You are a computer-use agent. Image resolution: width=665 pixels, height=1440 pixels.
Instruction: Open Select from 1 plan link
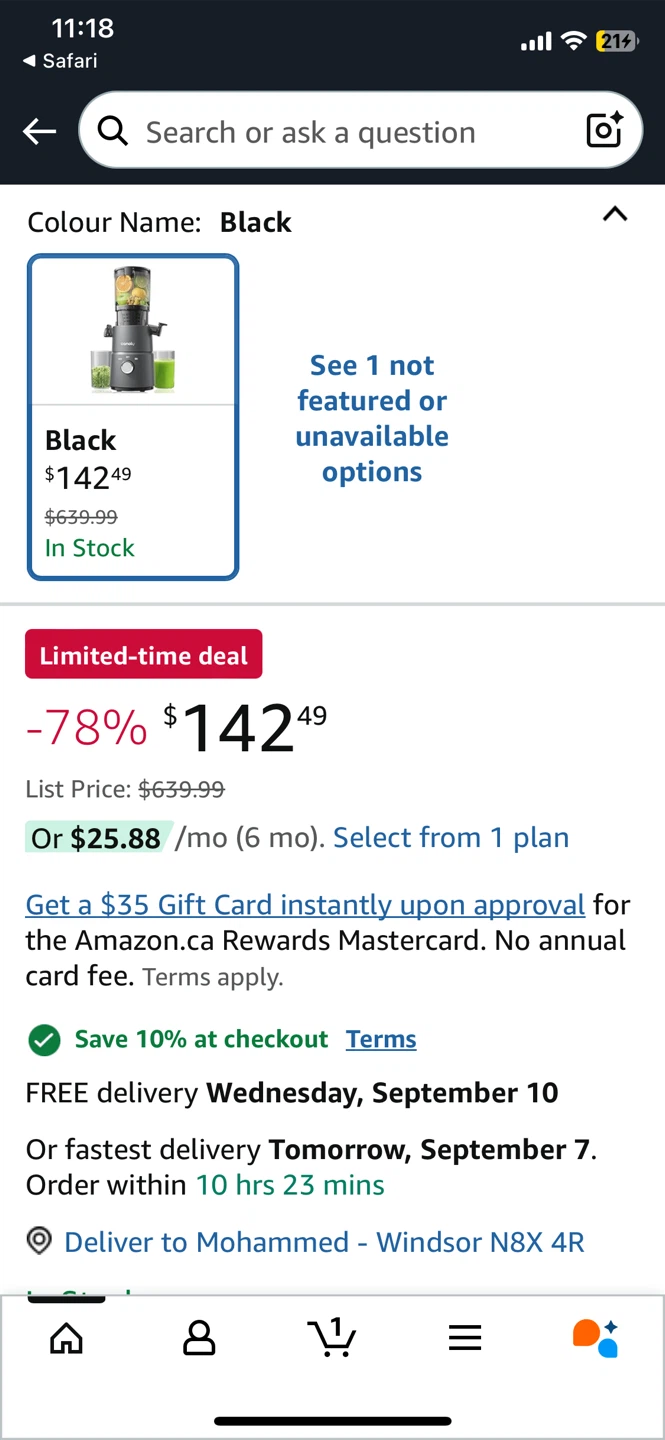point(451,838)
